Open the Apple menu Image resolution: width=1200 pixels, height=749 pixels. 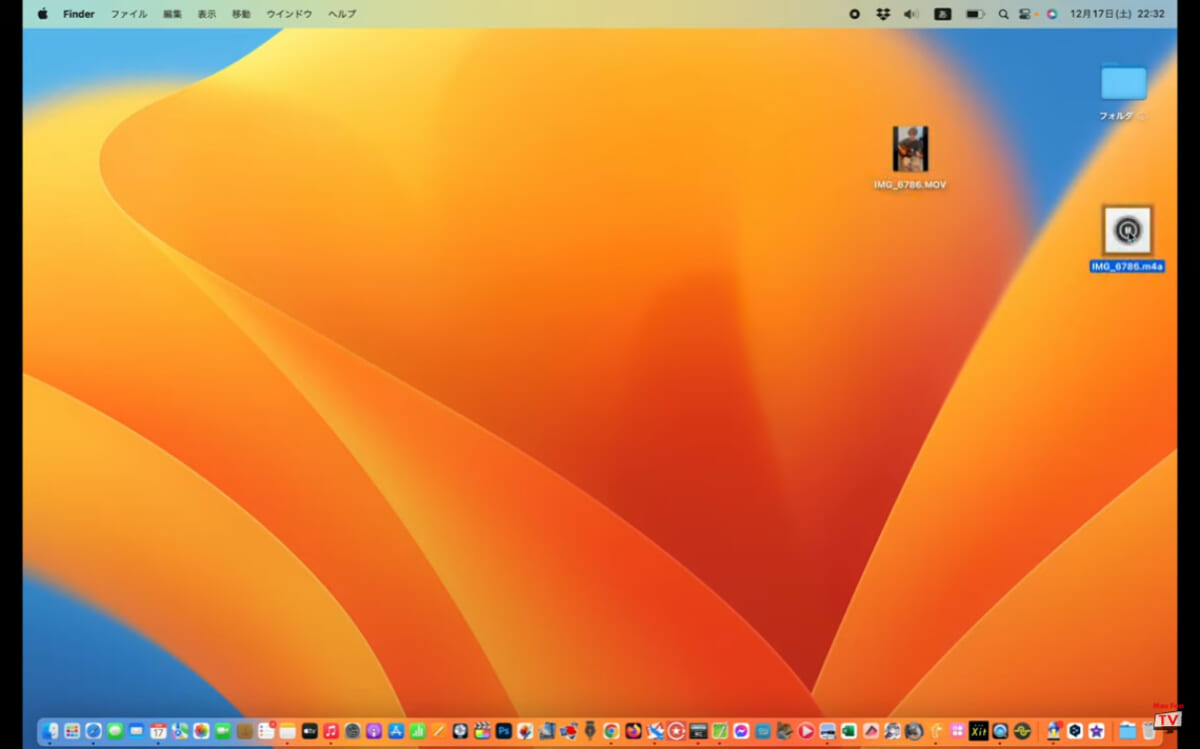[43, 14]
